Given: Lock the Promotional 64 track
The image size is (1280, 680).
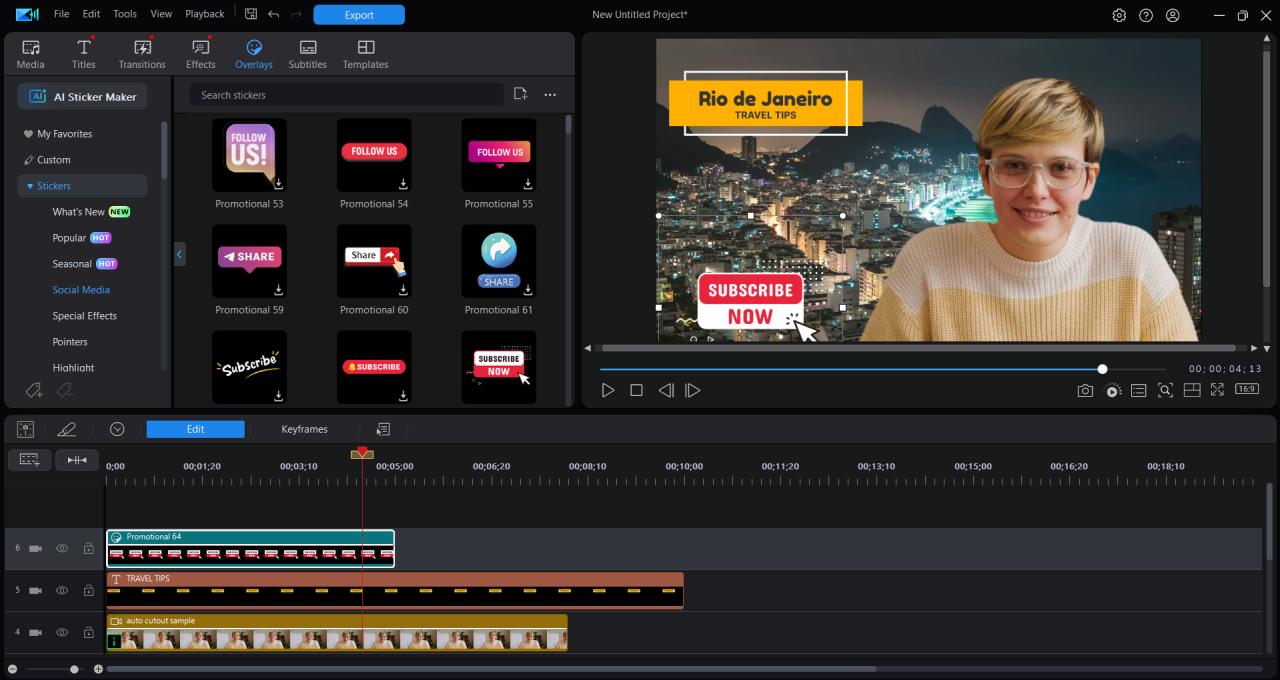Looking at the screenshot, I should (x=88, y=548).
